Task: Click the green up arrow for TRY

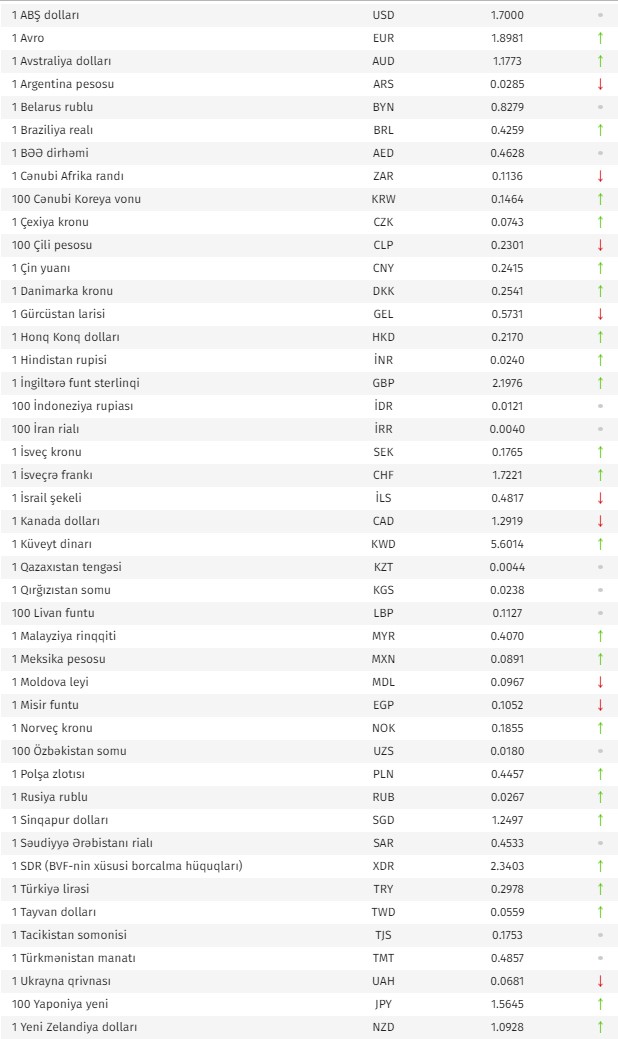Action: click(x=600, y=889)
